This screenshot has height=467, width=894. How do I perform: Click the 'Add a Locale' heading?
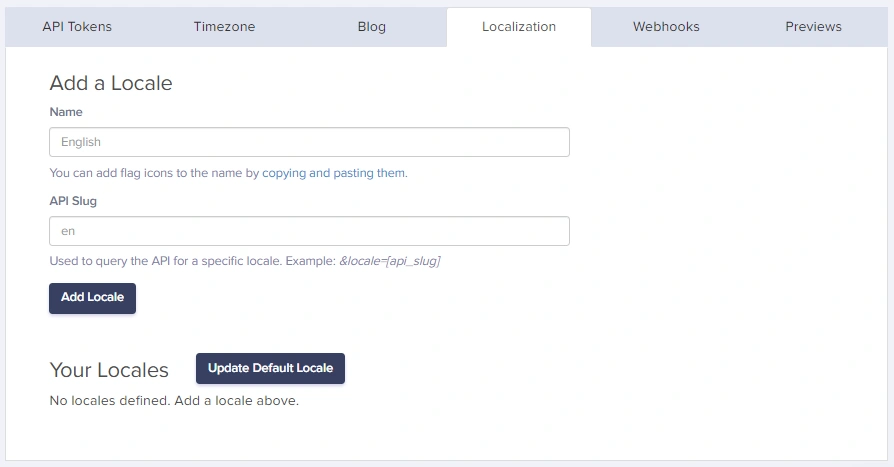click(x=111, y=83)
